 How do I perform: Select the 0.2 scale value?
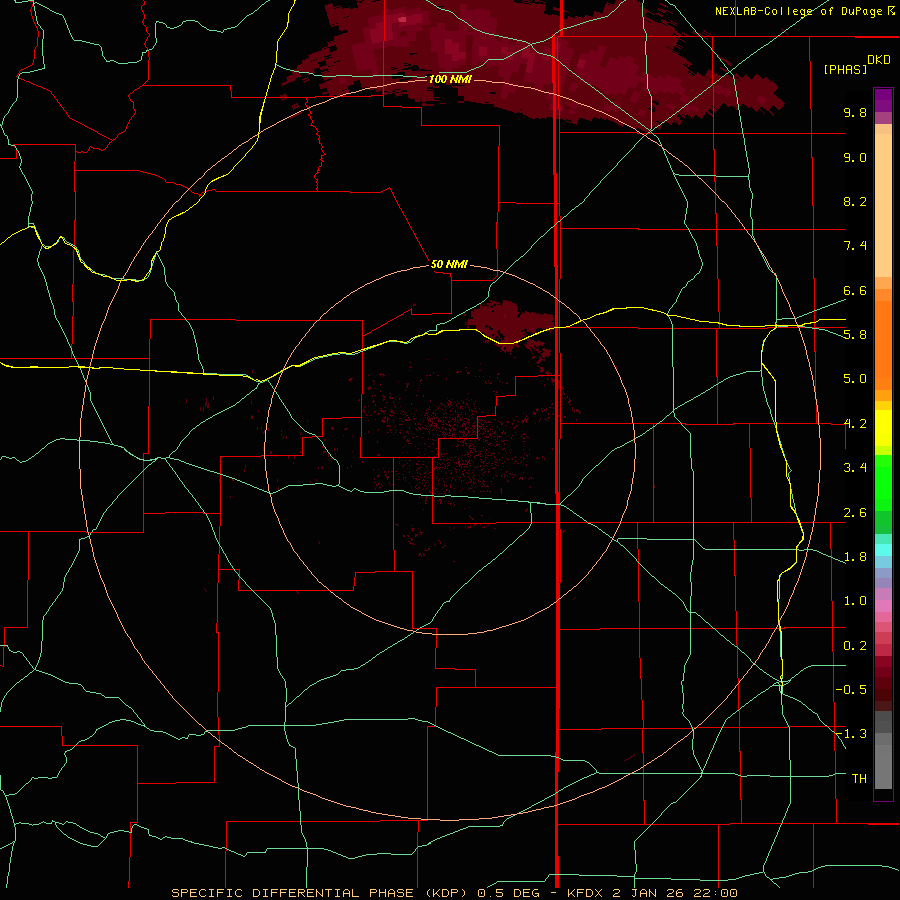[855, 646]
